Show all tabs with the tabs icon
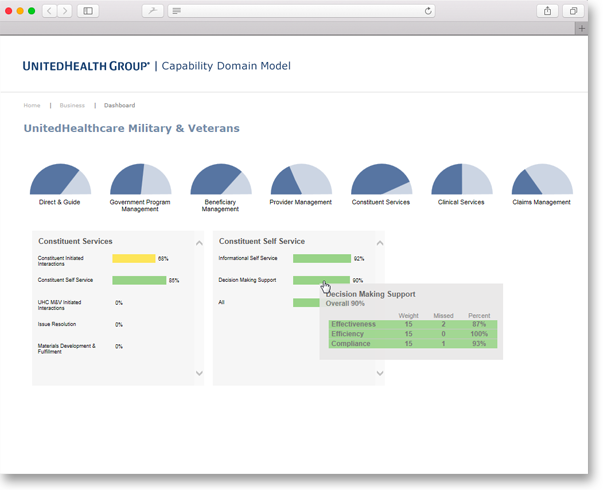The image size is (610, 490). [573, 11]
